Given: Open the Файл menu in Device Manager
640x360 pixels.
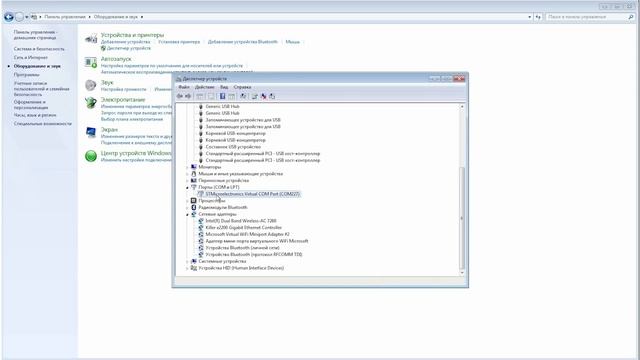Looking at the screenshot, I should [184, 87].
